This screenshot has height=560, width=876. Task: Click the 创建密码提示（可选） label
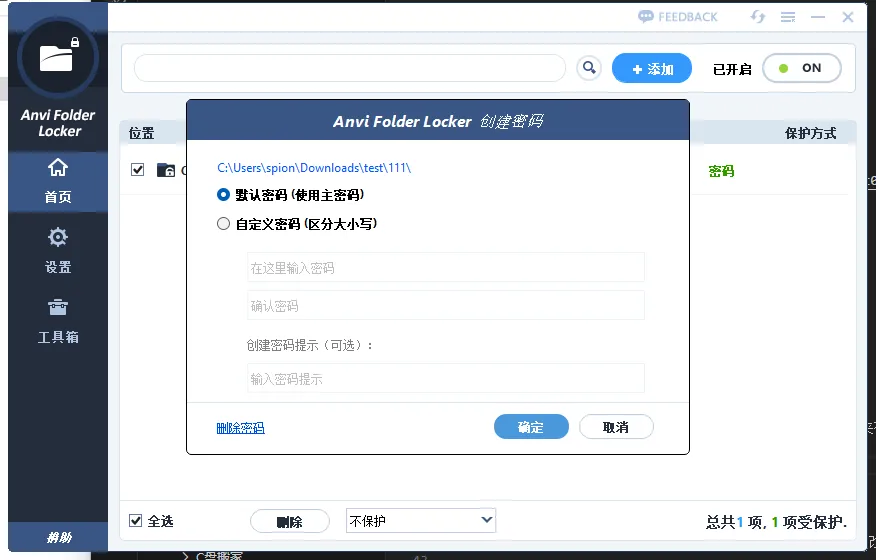click(310, 345)
